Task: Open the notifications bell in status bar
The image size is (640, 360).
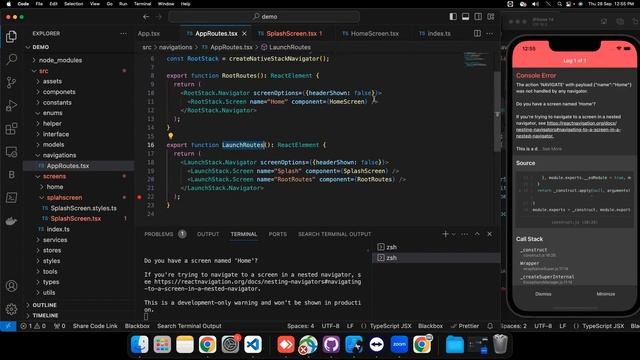Action: pyautogui.click(x=490, y=326)
